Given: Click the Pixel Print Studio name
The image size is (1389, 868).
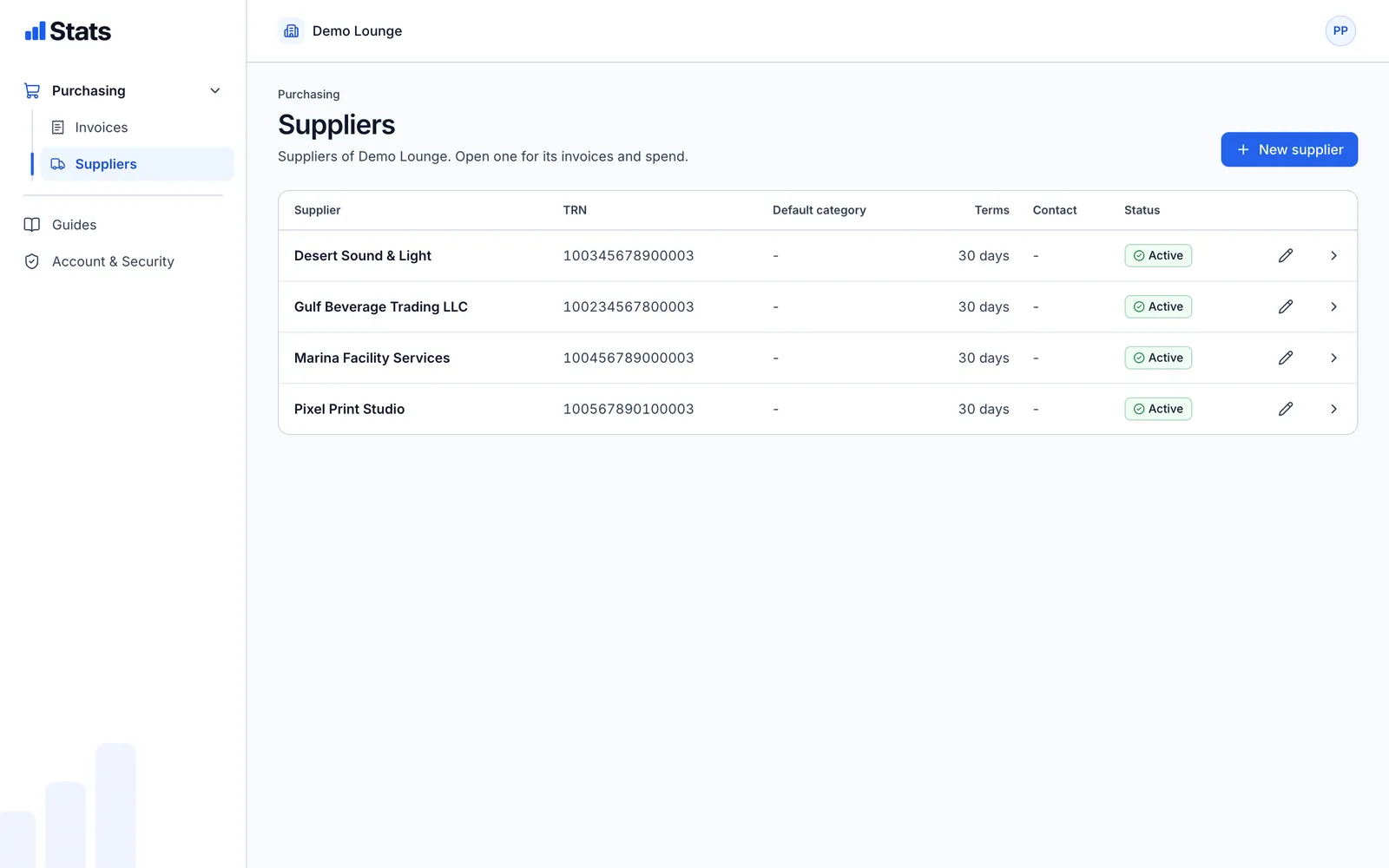Looking at the screenshot, I should 349,409.
